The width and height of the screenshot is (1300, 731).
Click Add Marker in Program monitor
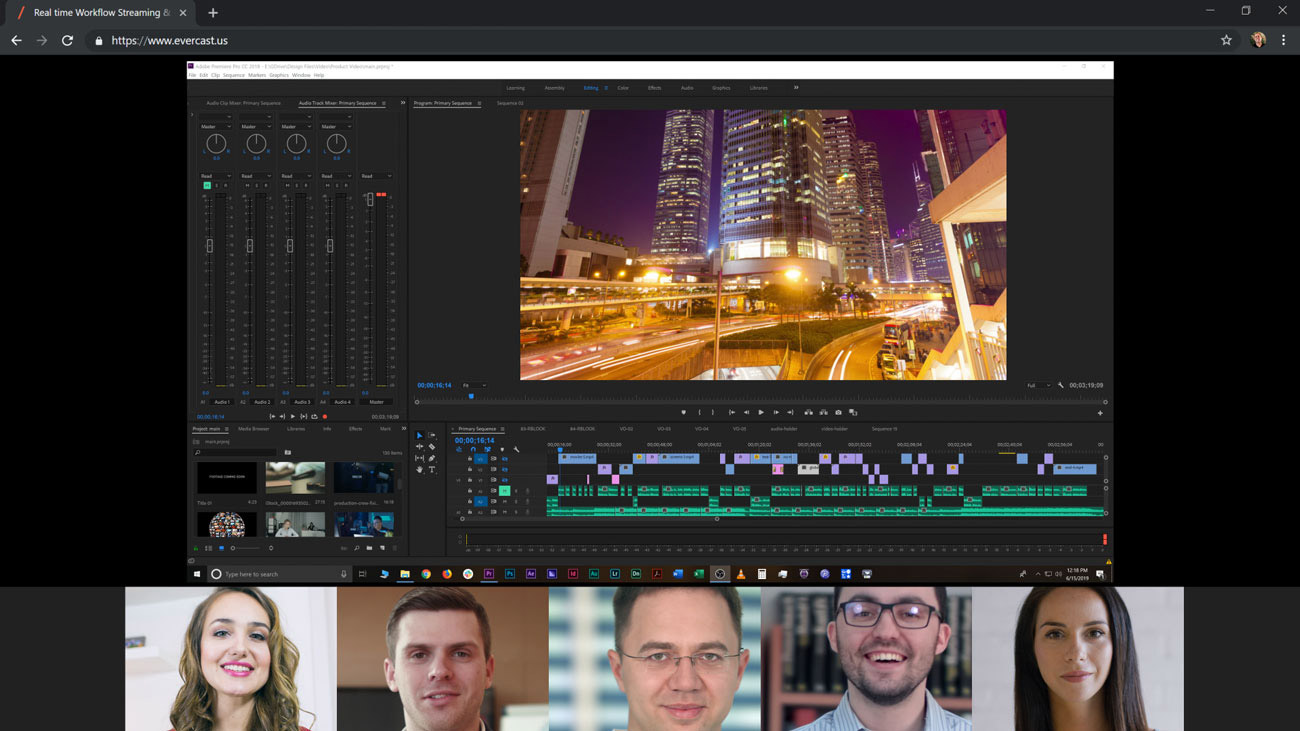pos(684,412)
